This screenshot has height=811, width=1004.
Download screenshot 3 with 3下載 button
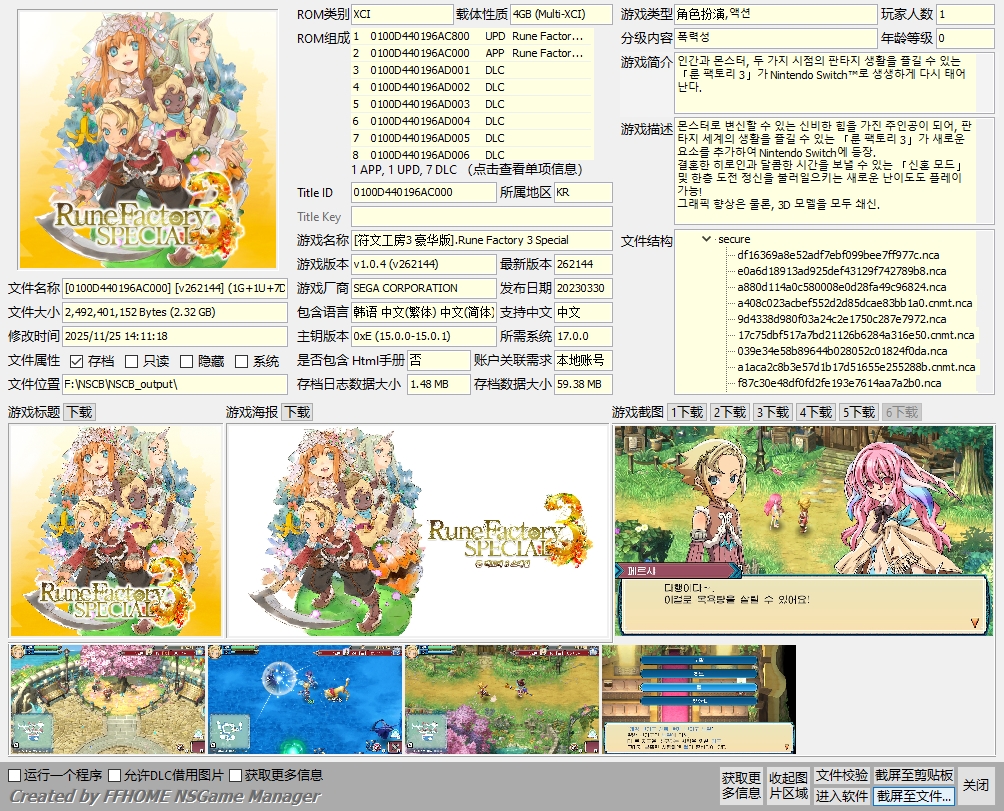[773, 412]
